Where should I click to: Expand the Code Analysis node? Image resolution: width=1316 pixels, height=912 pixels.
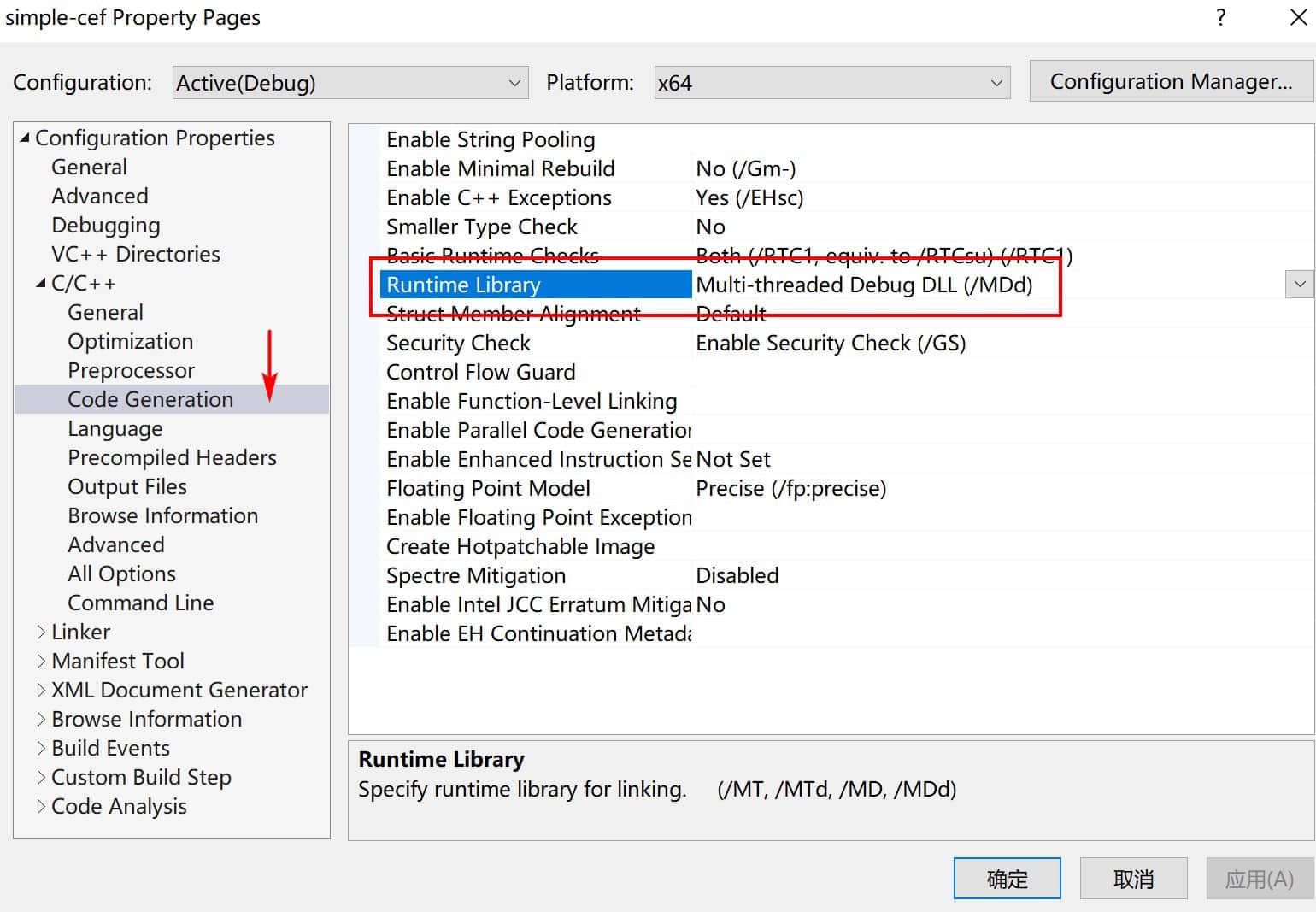pyautogui.click(x=40, y=807)
